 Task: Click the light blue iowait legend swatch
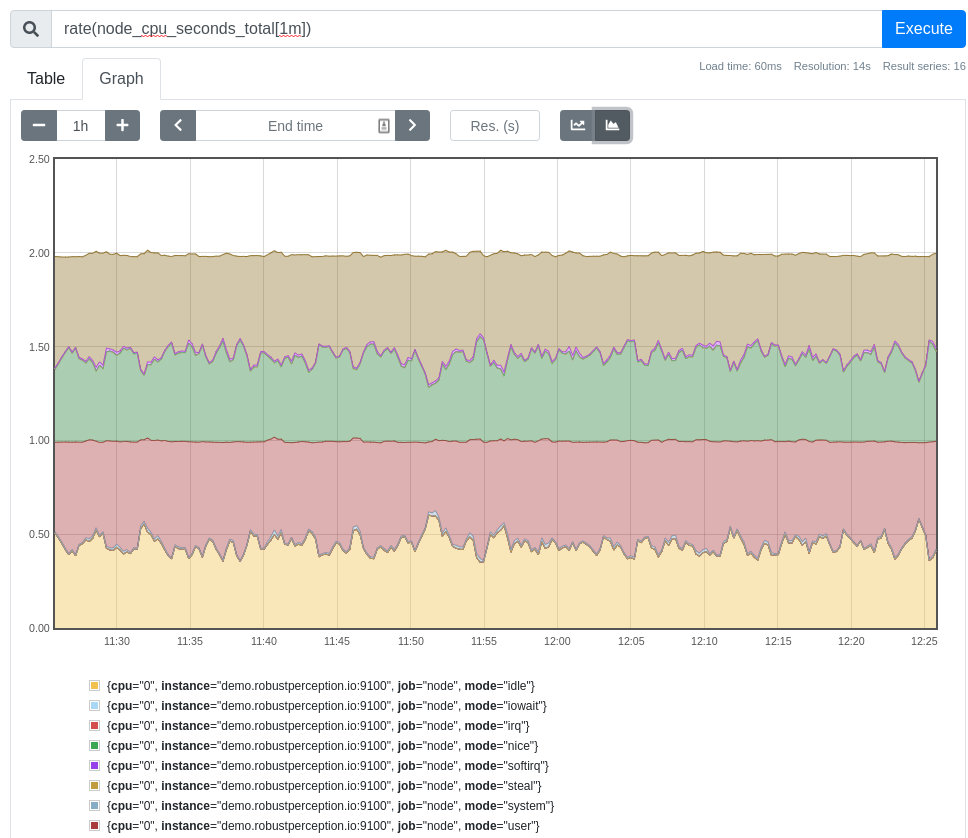pos(94,705)
